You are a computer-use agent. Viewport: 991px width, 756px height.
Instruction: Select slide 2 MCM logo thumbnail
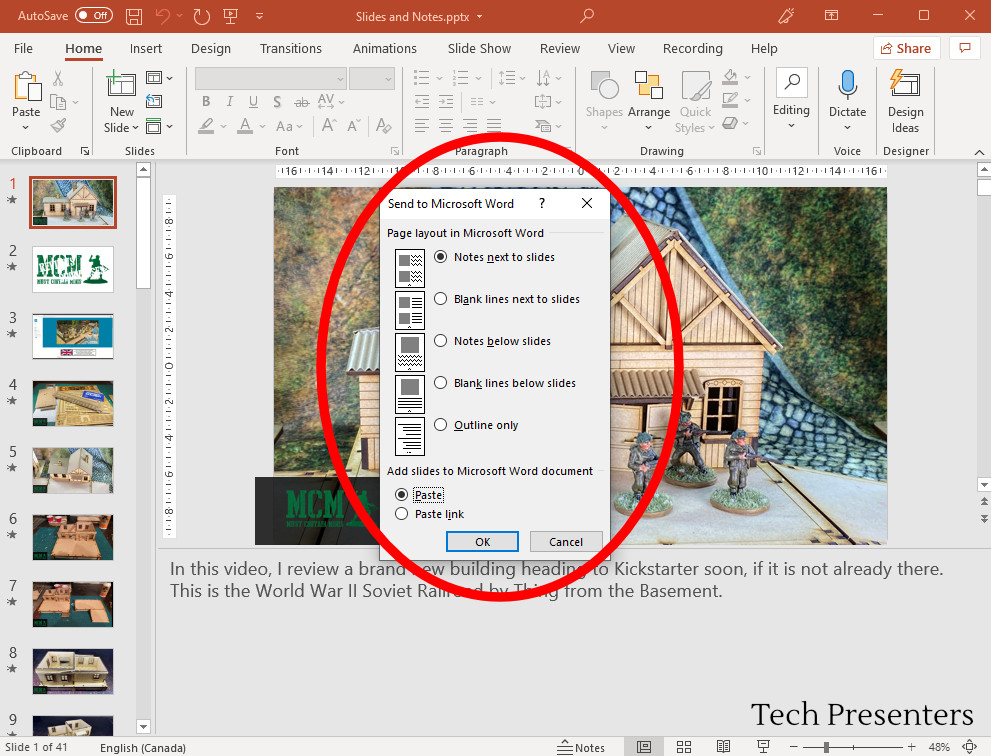pyautogui.click(x=73, y=269)
